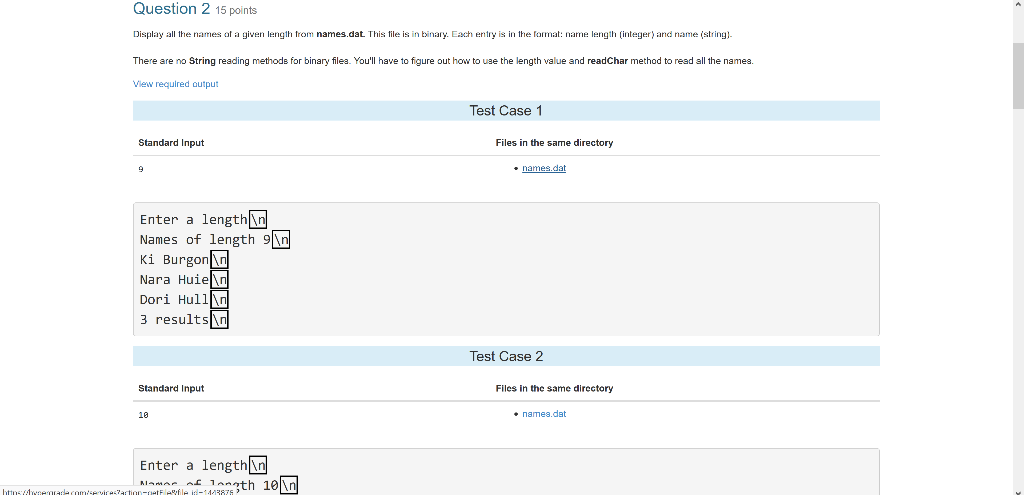Select the Test Case 1 header bar

point(506,111)
